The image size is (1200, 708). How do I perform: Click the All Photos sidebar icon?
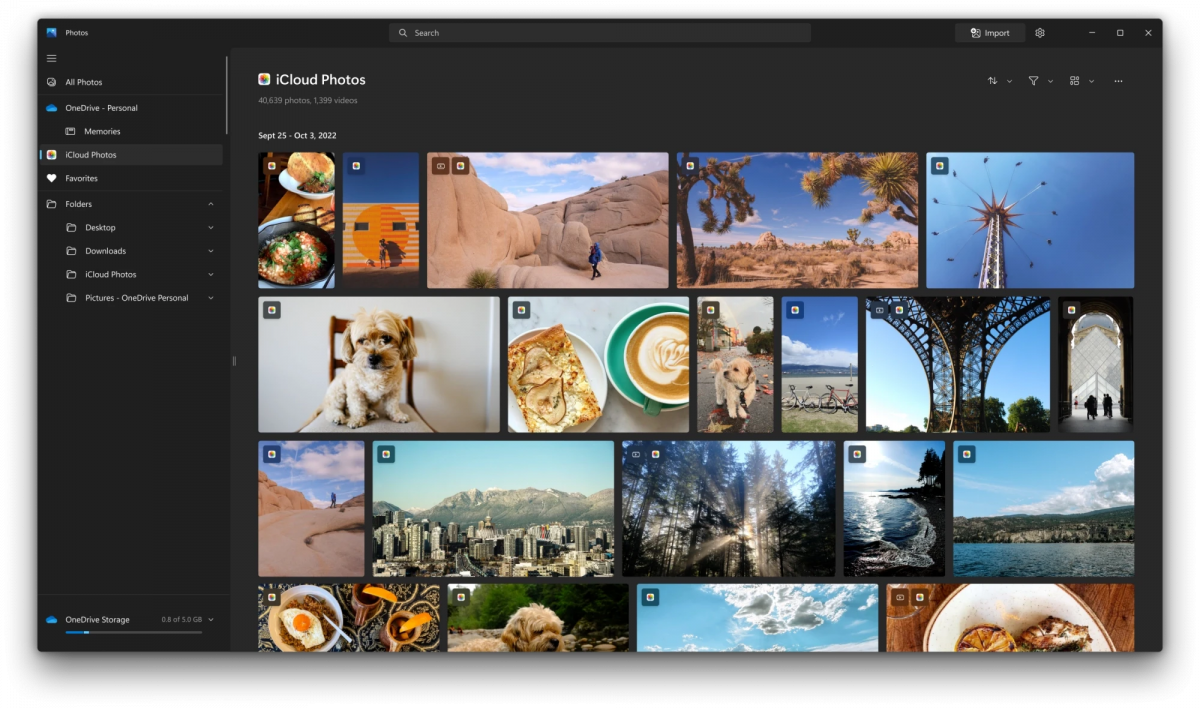(52, 82)
